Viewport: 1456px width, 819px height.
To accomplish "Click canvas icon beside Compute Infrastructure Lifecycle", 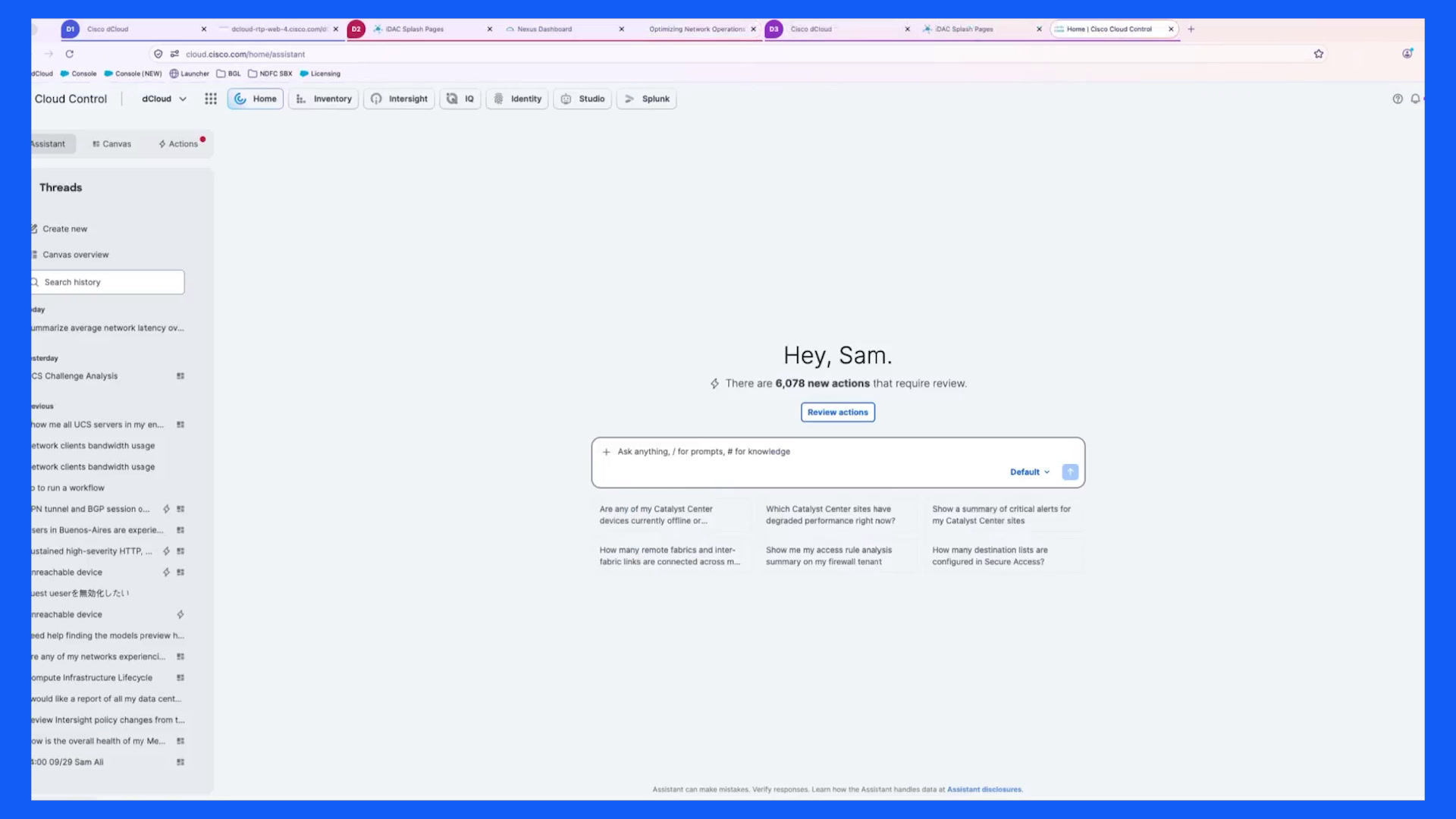I will [x=180, y=678].
